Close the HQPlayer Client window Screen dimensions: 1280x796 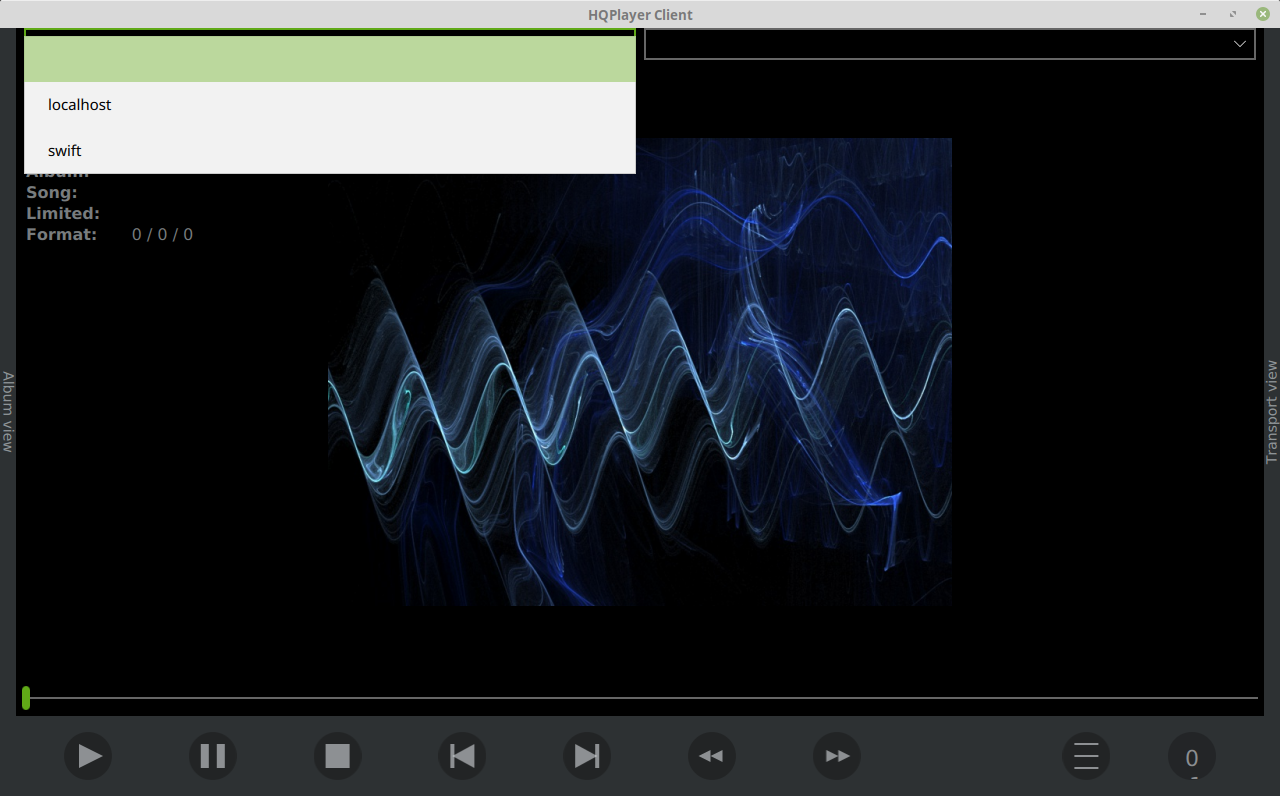click(x=1262, y=14)
